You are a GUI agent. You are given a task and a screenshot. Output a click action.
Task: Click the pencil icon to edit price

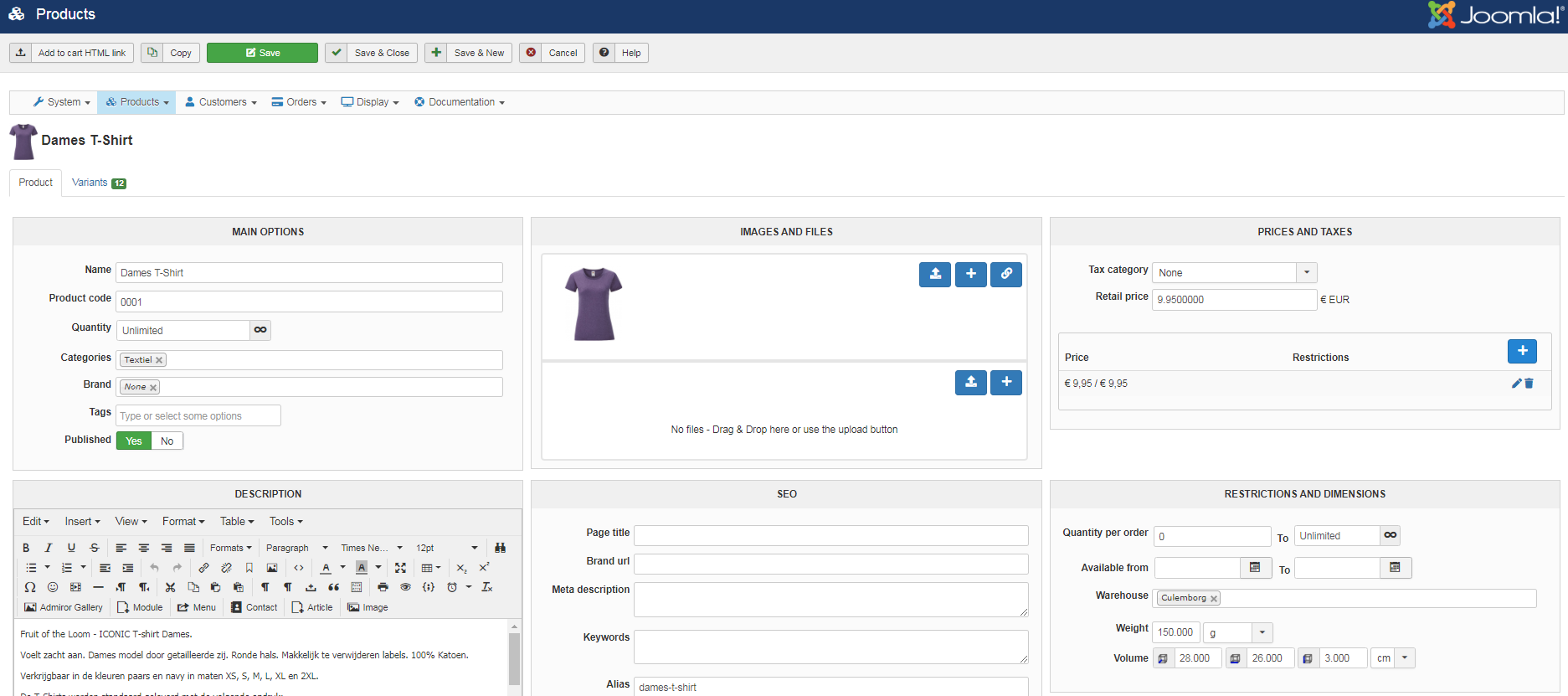click(x=1516, y=384)
